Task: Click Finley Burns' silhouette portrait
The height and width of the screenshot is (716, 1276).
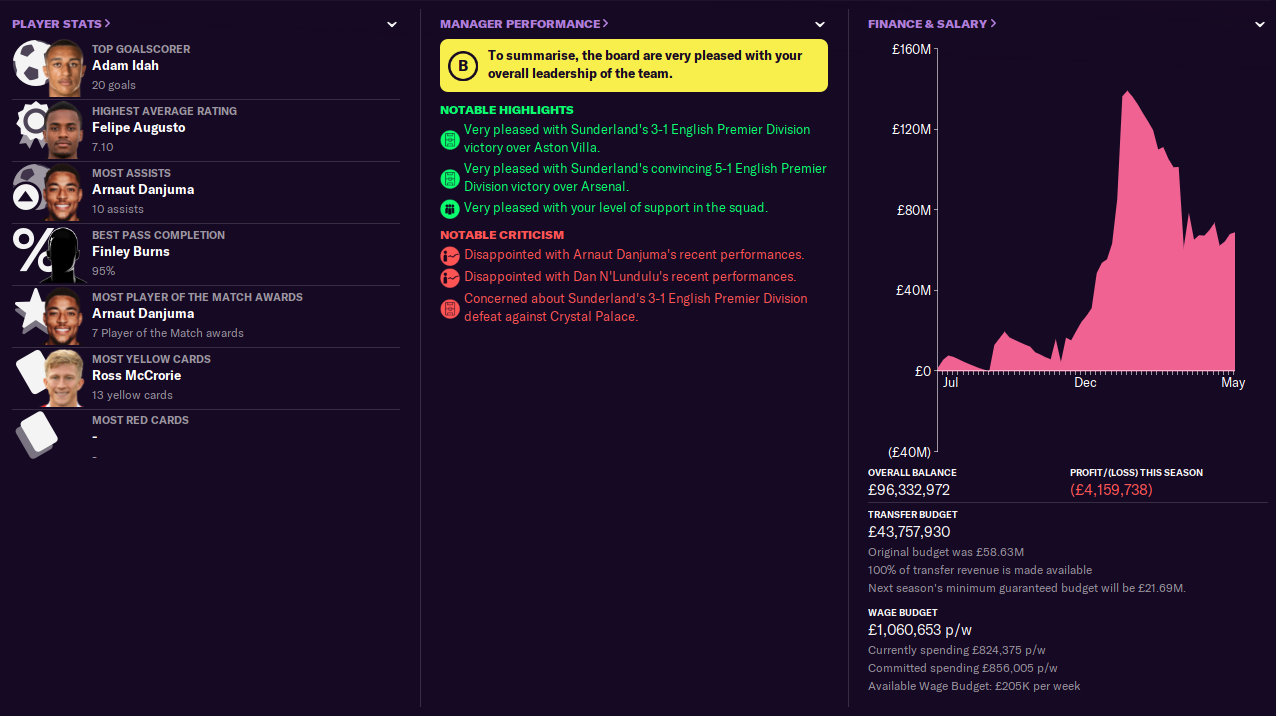Action: 63,254
